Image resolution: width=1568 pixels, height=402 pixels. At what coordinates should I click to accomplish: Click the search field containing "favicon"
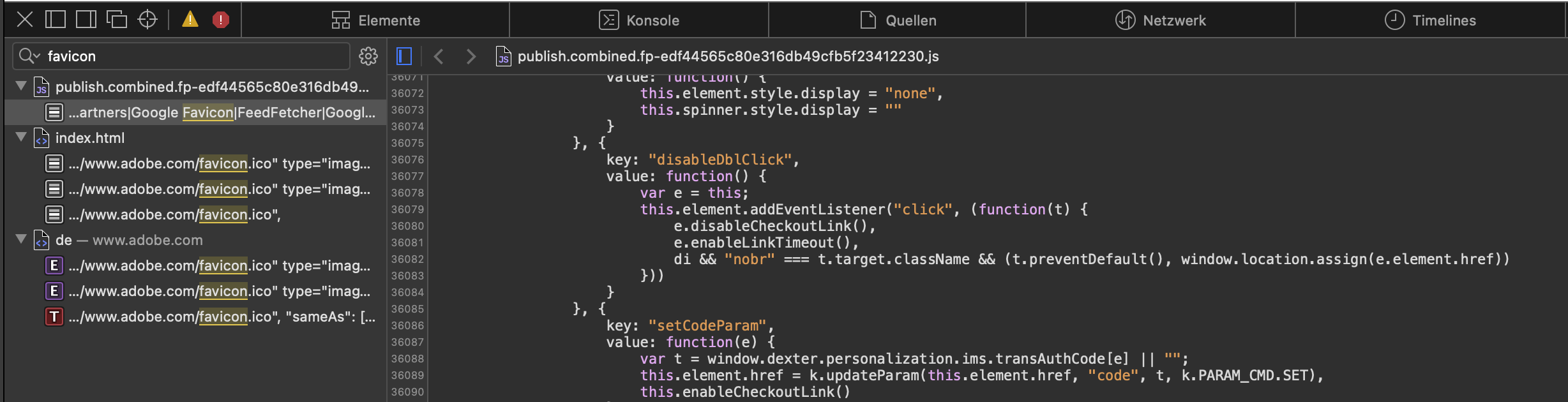point(192,56)
